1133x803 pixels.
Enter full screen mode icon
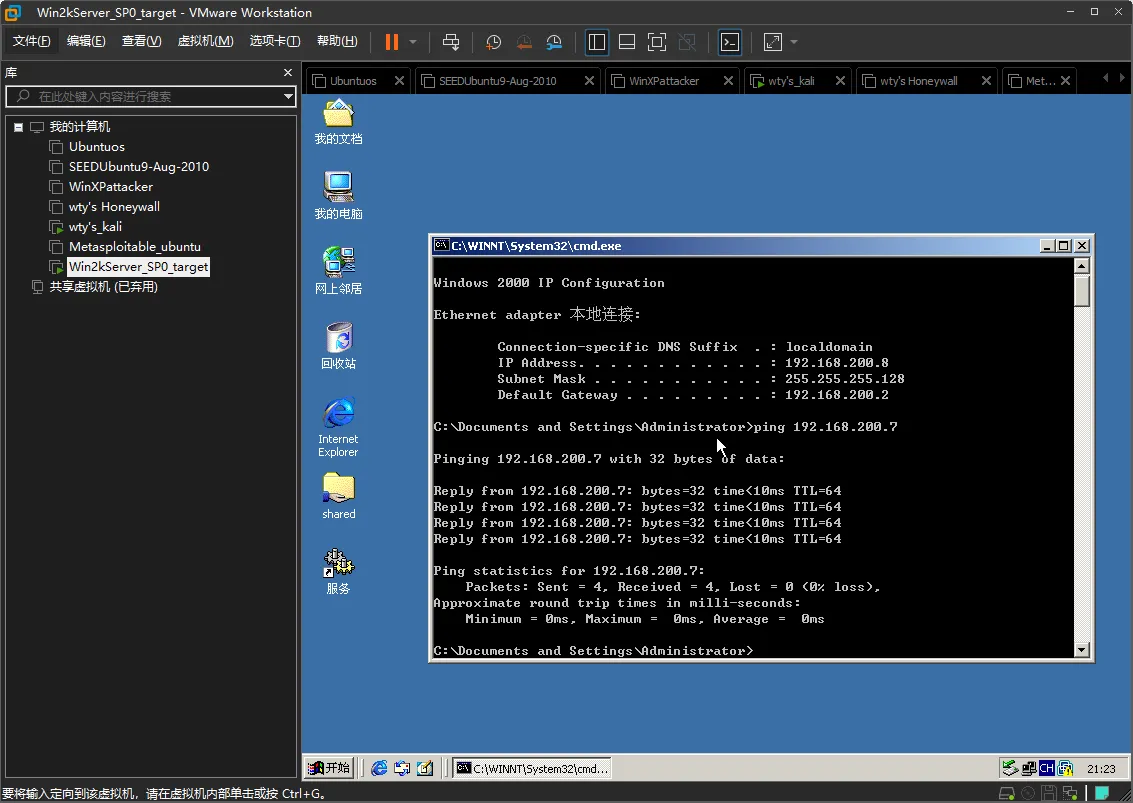point(657,42)
